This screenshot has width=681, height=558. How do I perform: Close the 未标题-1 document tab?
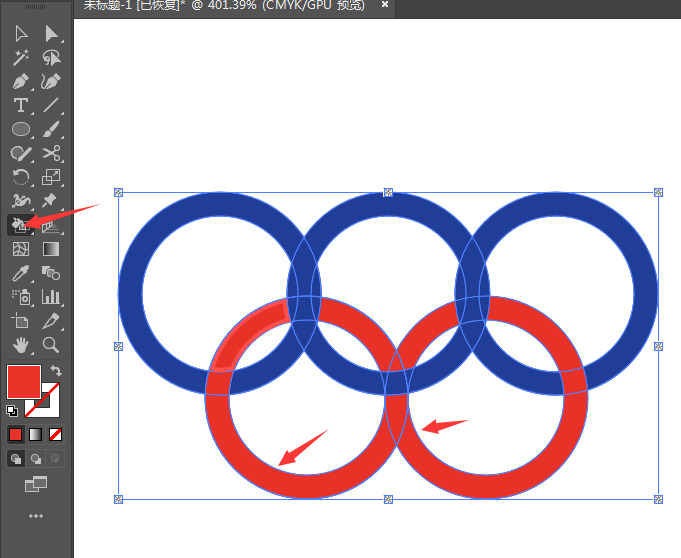[x=384, y=5]
